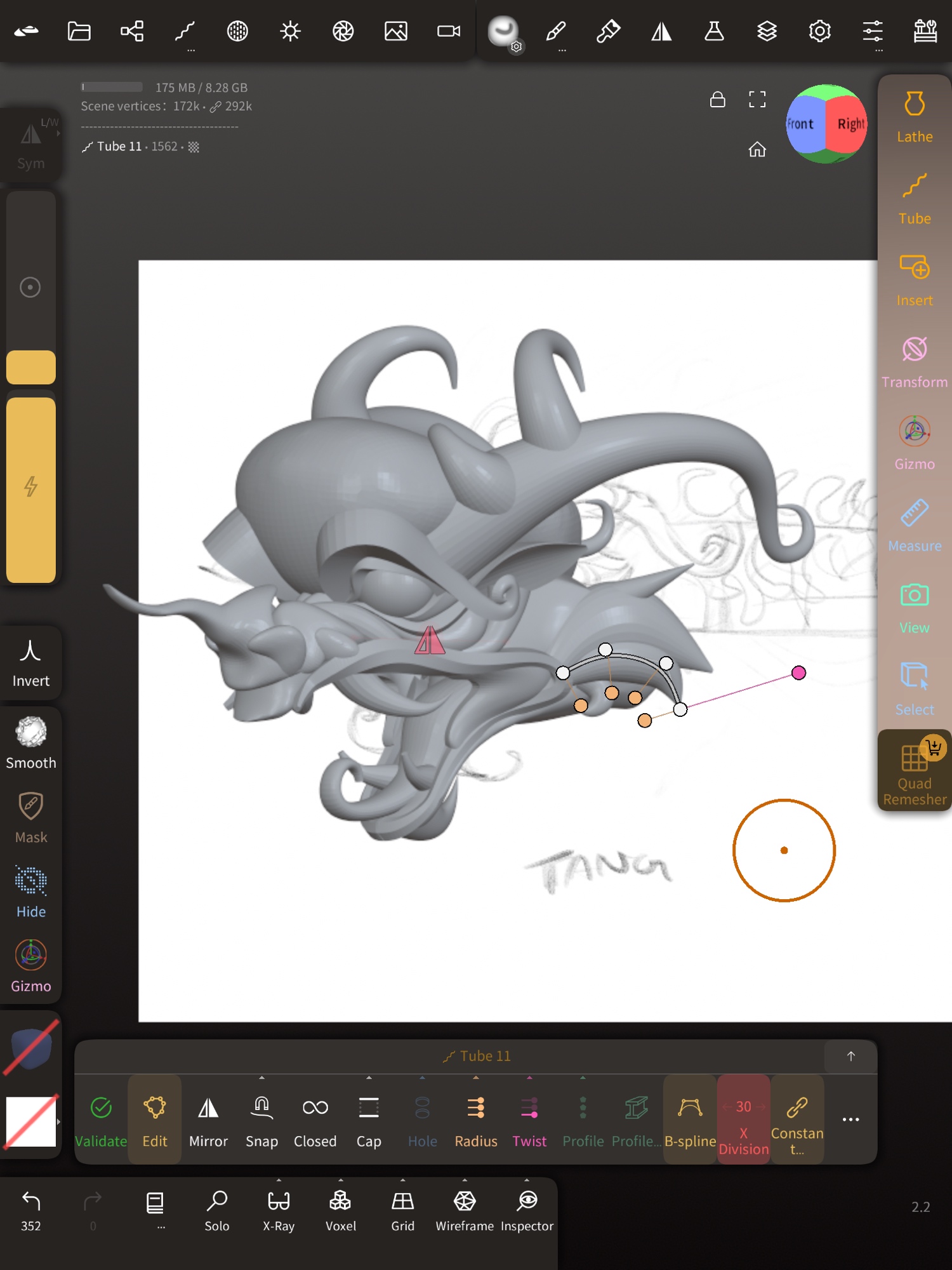Select the Mask tool
The height and width of the screenshot is (1270, 952).
[30, 817]
